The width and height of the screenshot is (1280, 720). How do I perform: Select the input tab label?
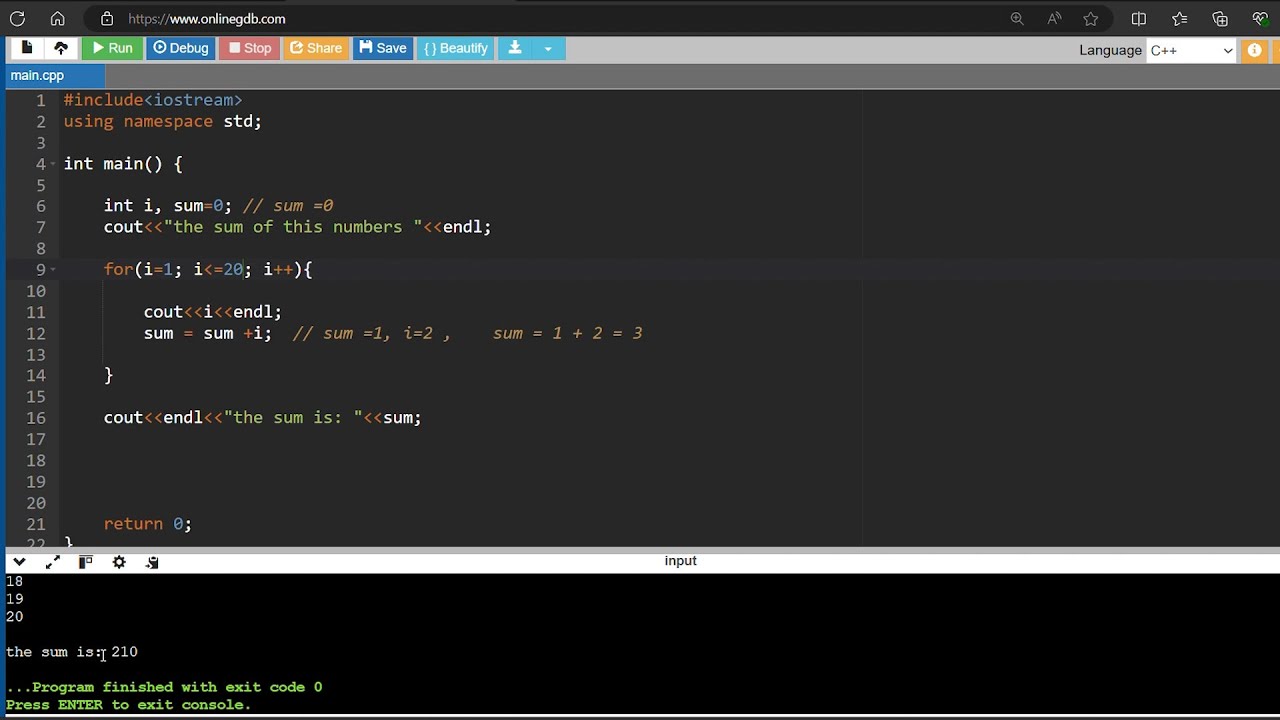(x=680, y=561)
